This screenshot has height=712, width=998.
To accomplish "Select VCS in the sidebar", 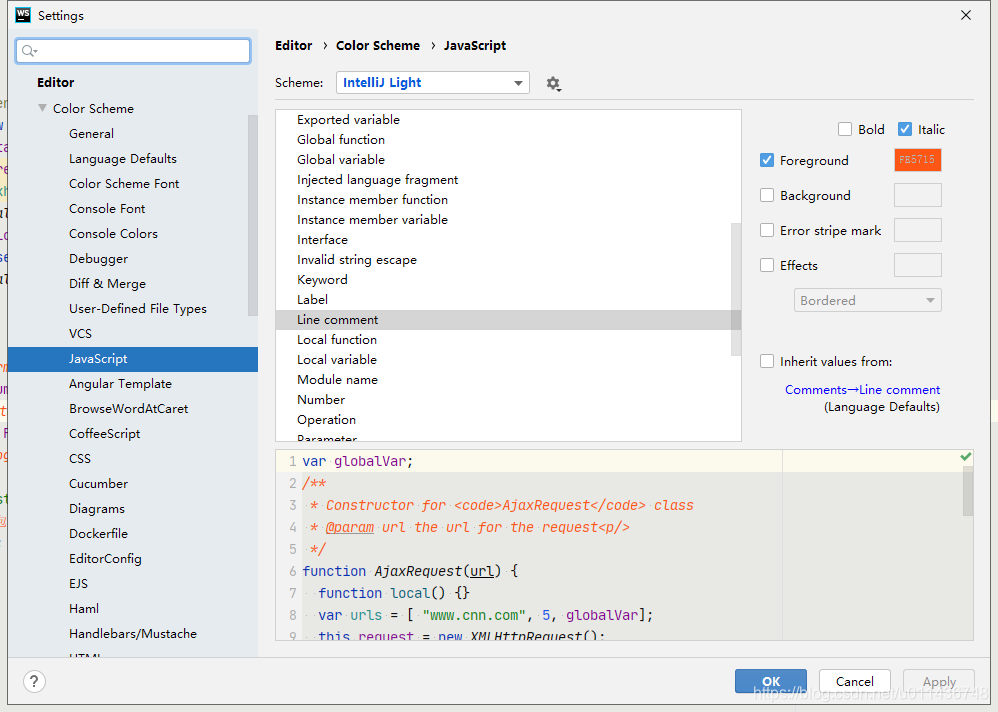I will [x=80, y=333].
